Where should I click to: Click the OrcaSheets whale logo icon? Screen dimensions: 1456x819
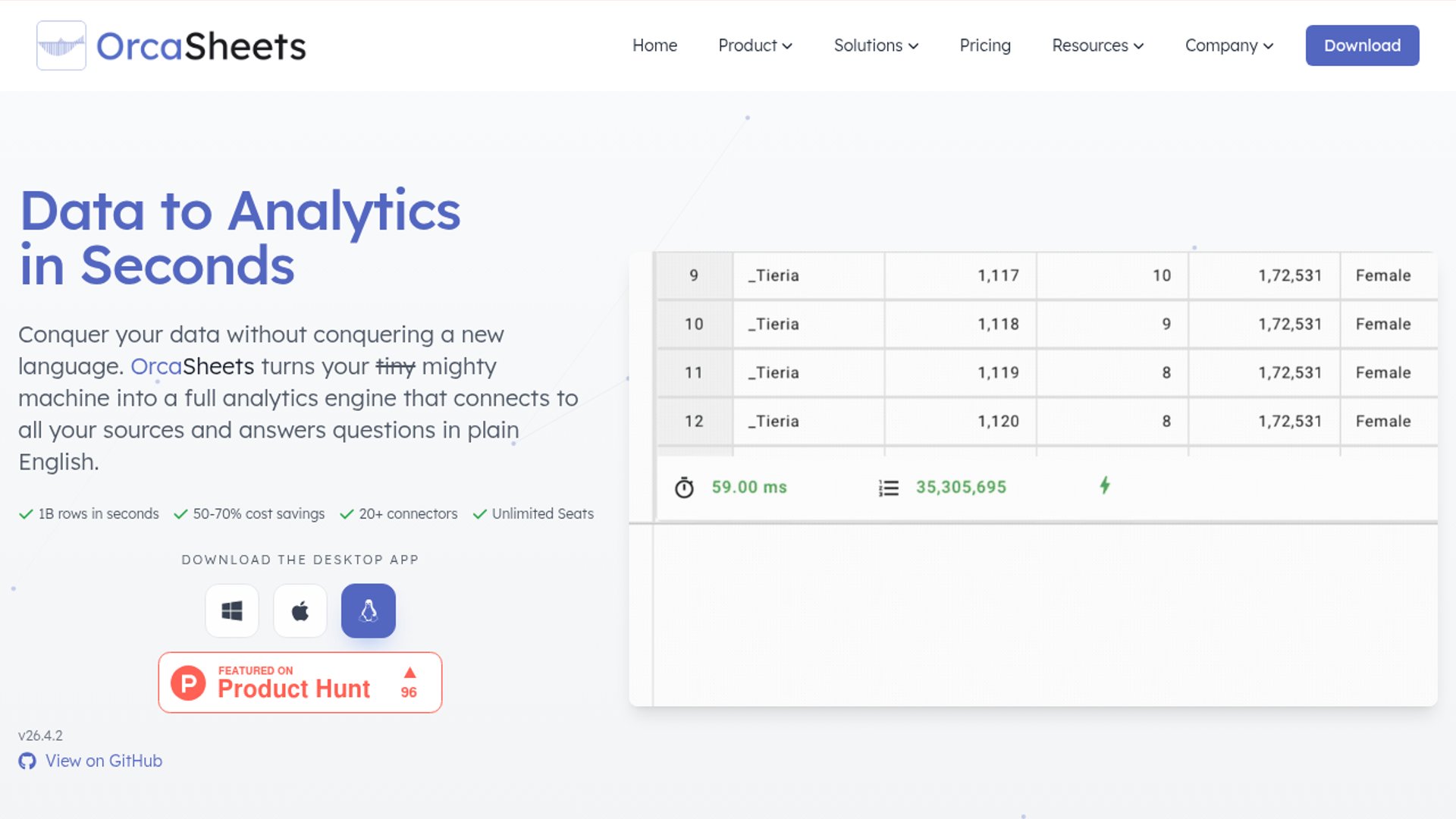pos(61,45)
